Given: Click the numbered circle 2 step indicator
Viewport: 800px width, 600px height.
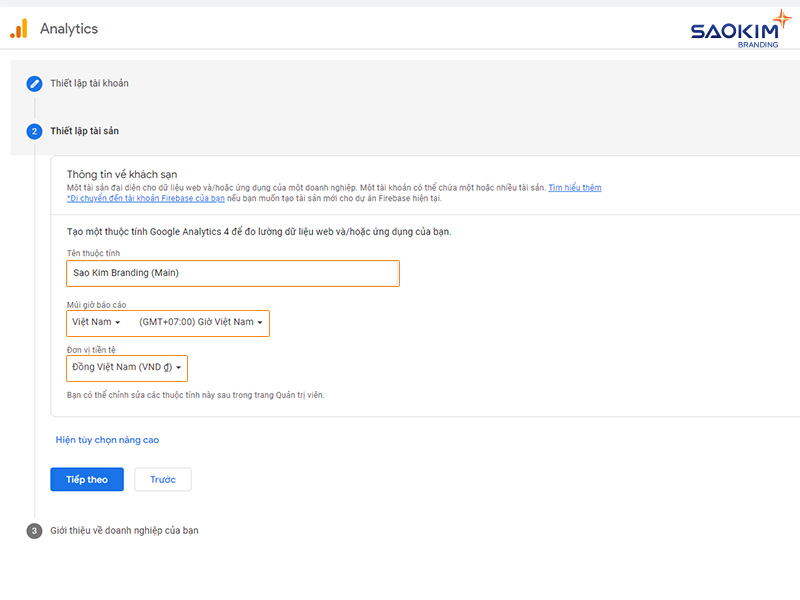Looking at the screenshot, I should 34,131.
